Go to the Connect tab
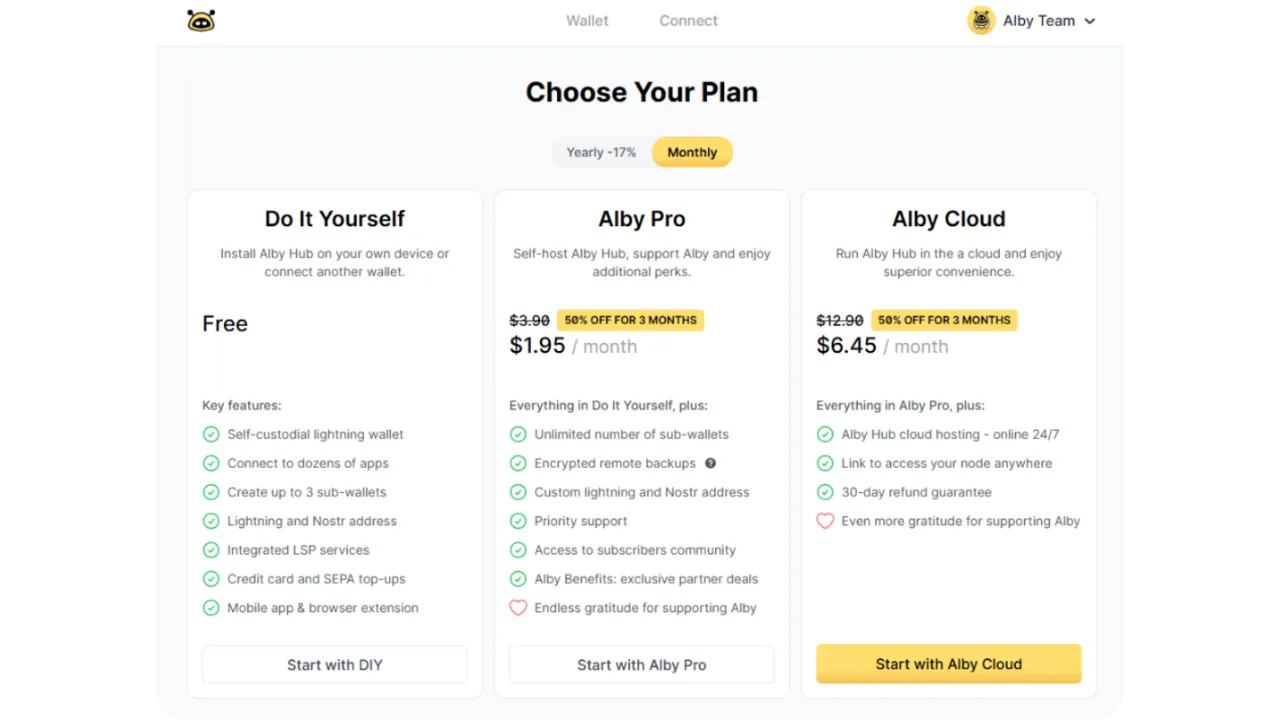Viewport: 1280px width, 720px height. 688,20
